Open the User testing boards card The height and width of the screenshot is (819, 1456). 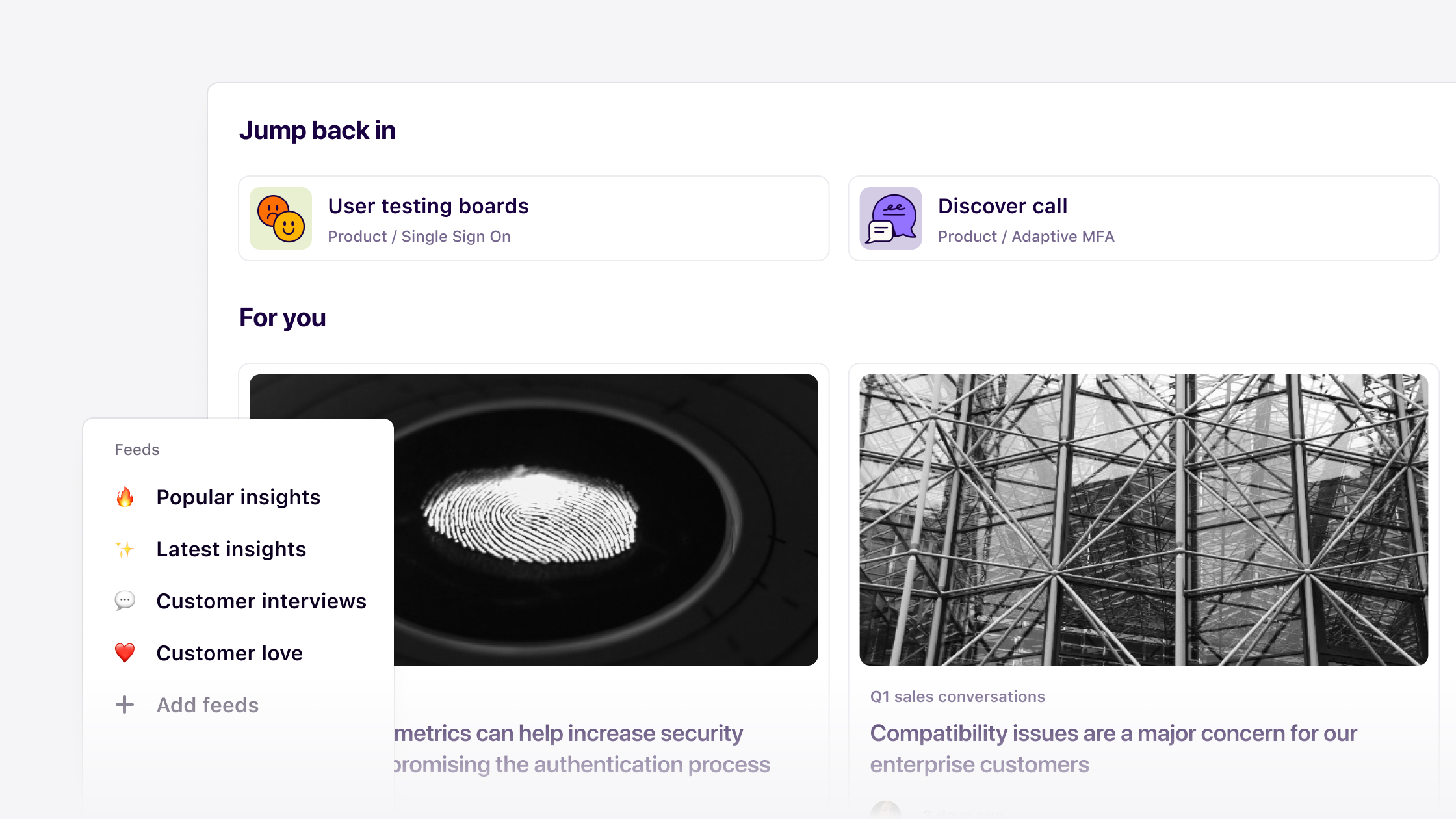click(x=428, y=206)
